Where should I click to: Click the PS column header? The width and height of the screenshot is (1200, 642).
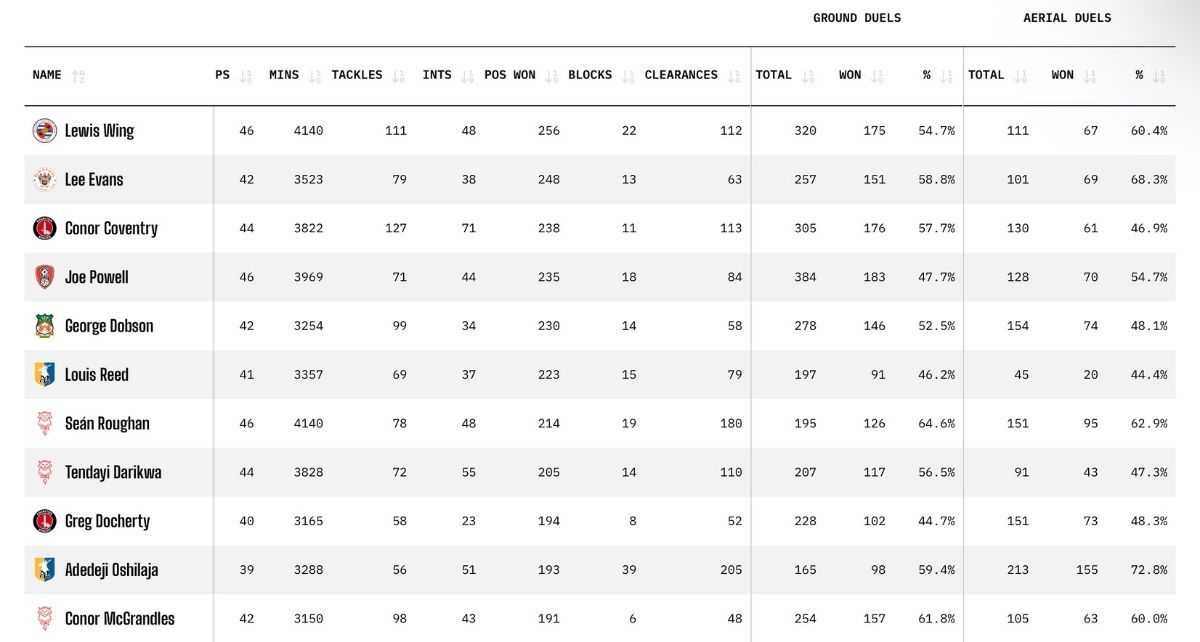[x=222, y=75]
